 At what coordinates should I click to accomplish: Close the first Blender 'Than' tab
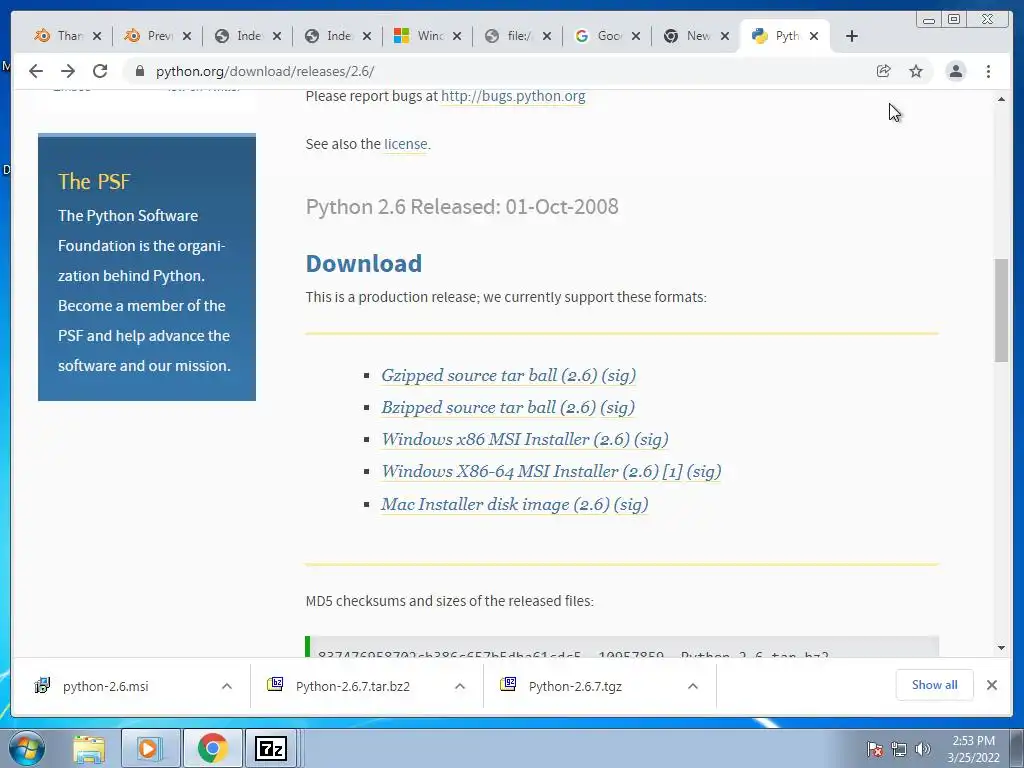[x=97, y=36]
